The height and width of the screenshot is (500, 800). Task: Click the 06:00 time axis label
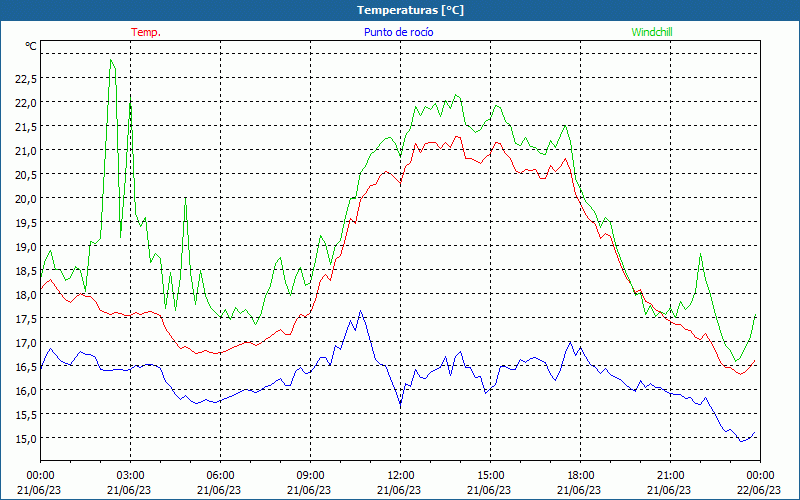pyautogui.click(x=220, y=476)
